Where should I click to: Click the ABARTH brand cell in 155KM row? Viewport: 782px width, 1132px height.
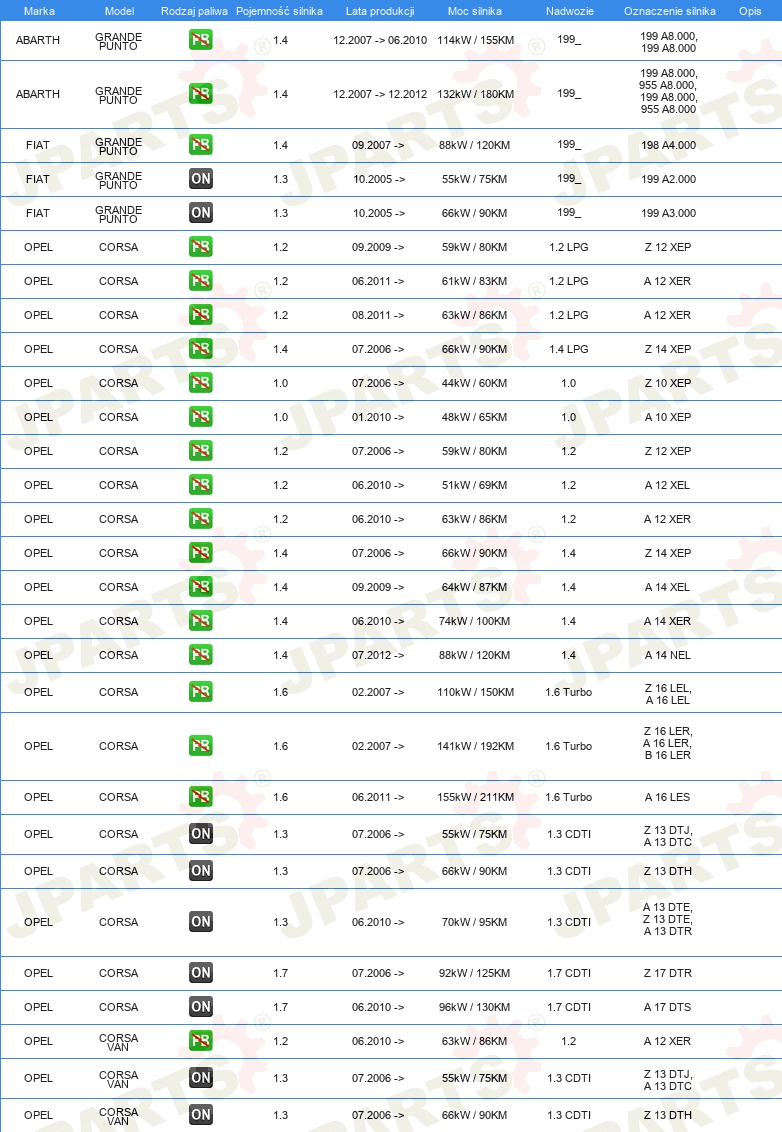point(38,40)
